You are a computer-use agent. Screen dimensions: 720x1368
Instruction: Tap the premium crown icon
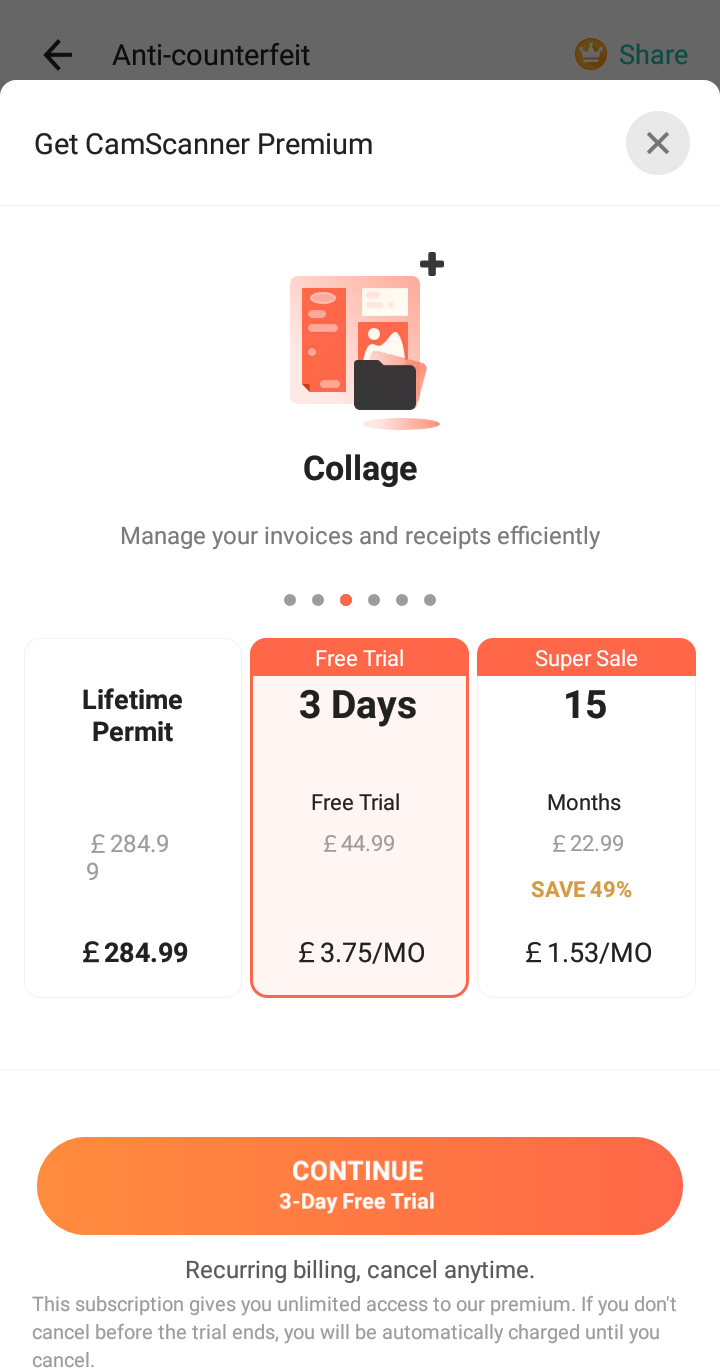[x=591, y=54]
